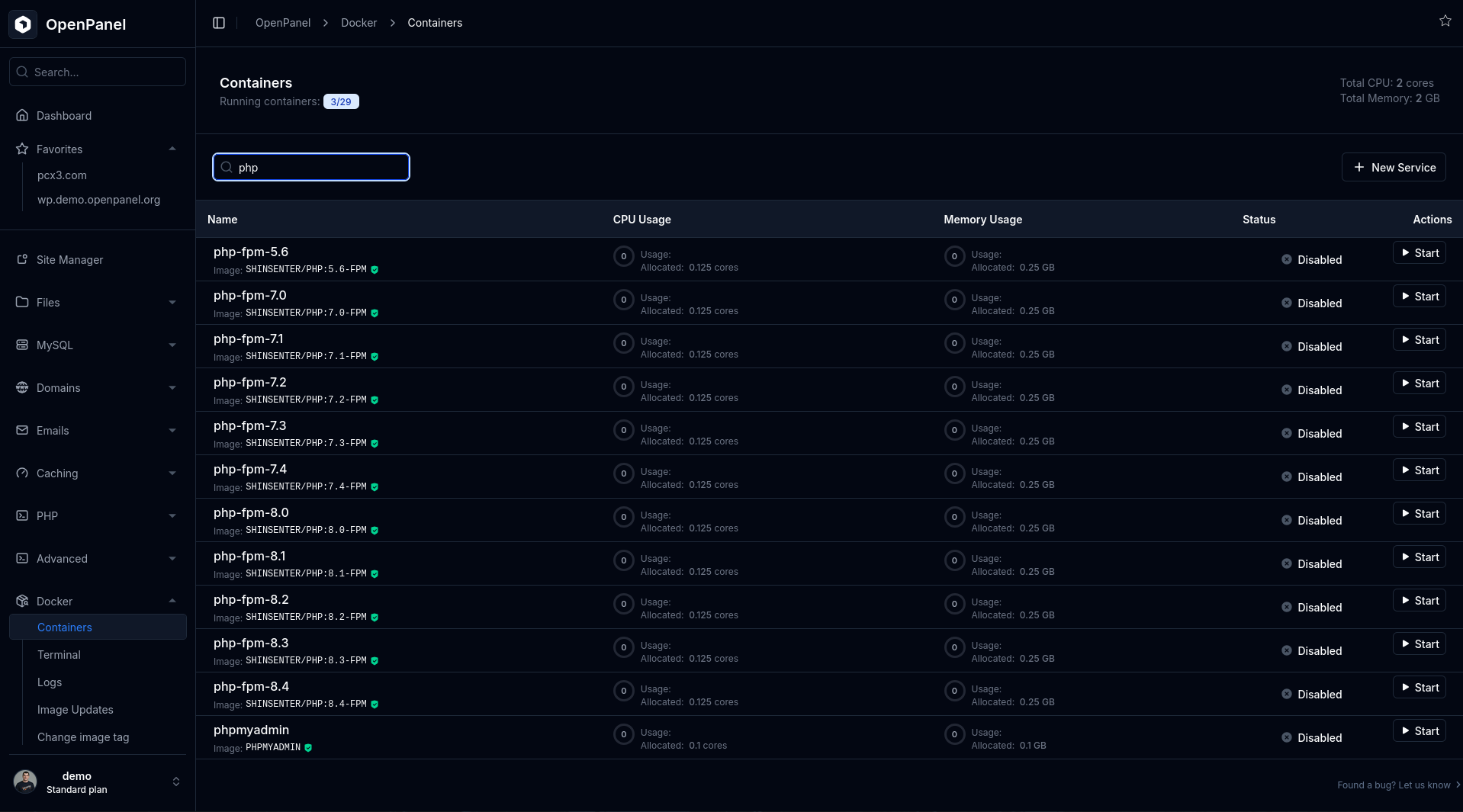Open wp.demo.openpanel.org favorite
Viewport: 1463px width, 812px height.
click(x=98, y=200)
